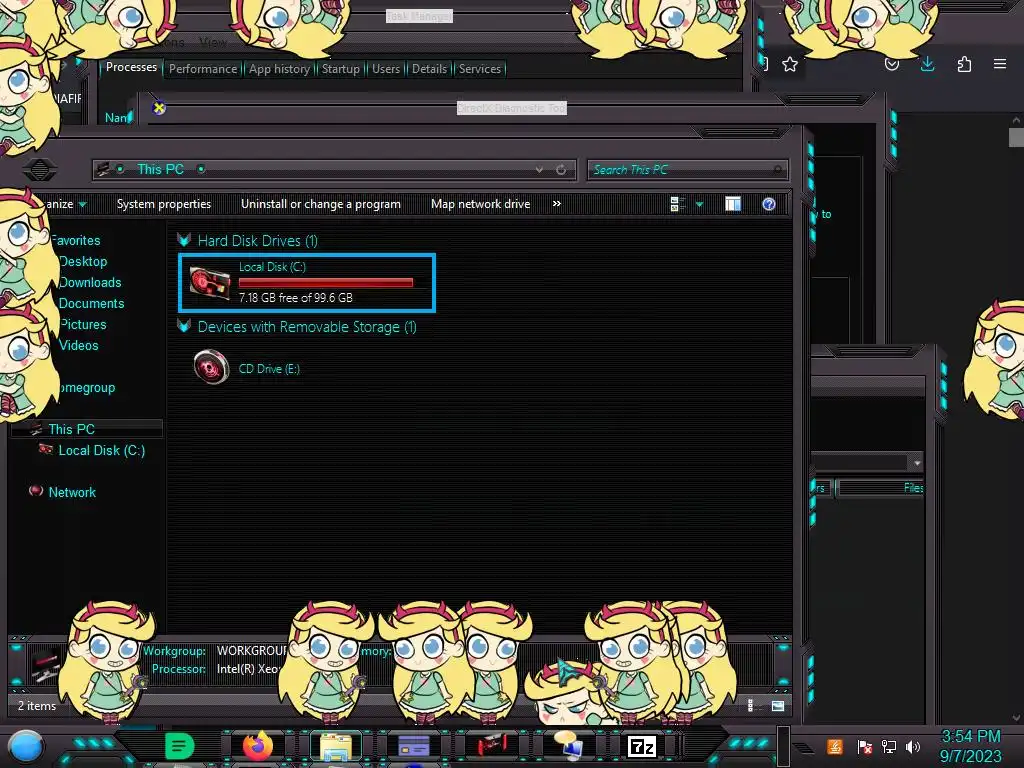Open network status tray icon
The height and width of the screenshot is (768, 1024).
888,746
